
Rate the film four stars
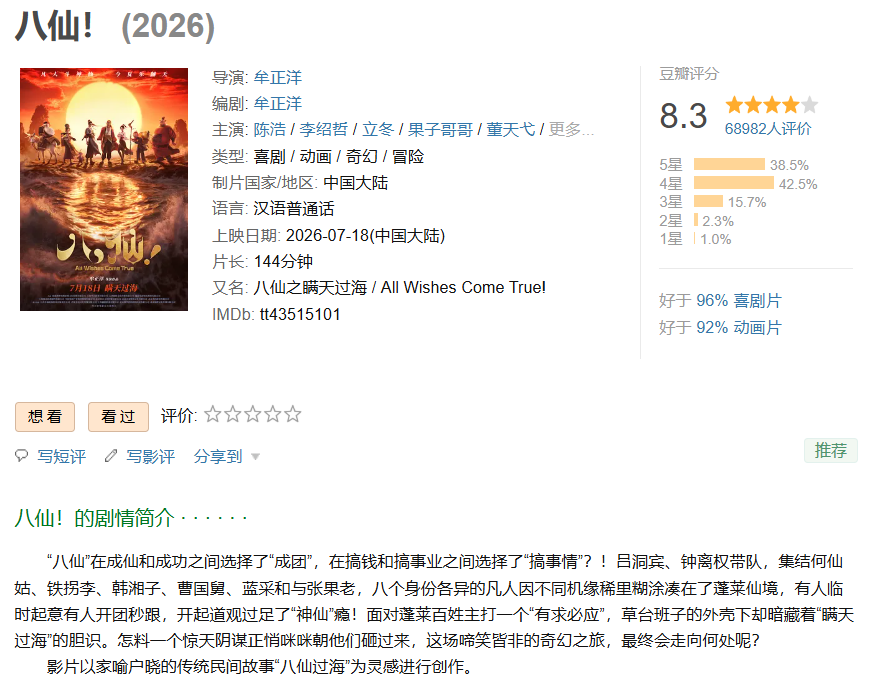[273, 415]
